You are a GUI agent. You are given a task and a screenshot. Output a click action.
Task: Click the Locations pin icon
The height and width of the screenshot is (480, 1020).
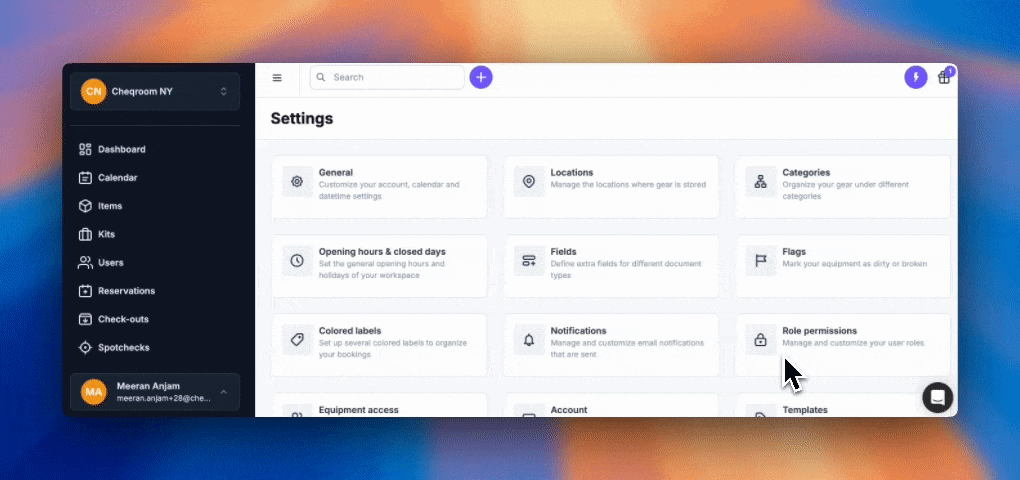click(x=529, y=182)
